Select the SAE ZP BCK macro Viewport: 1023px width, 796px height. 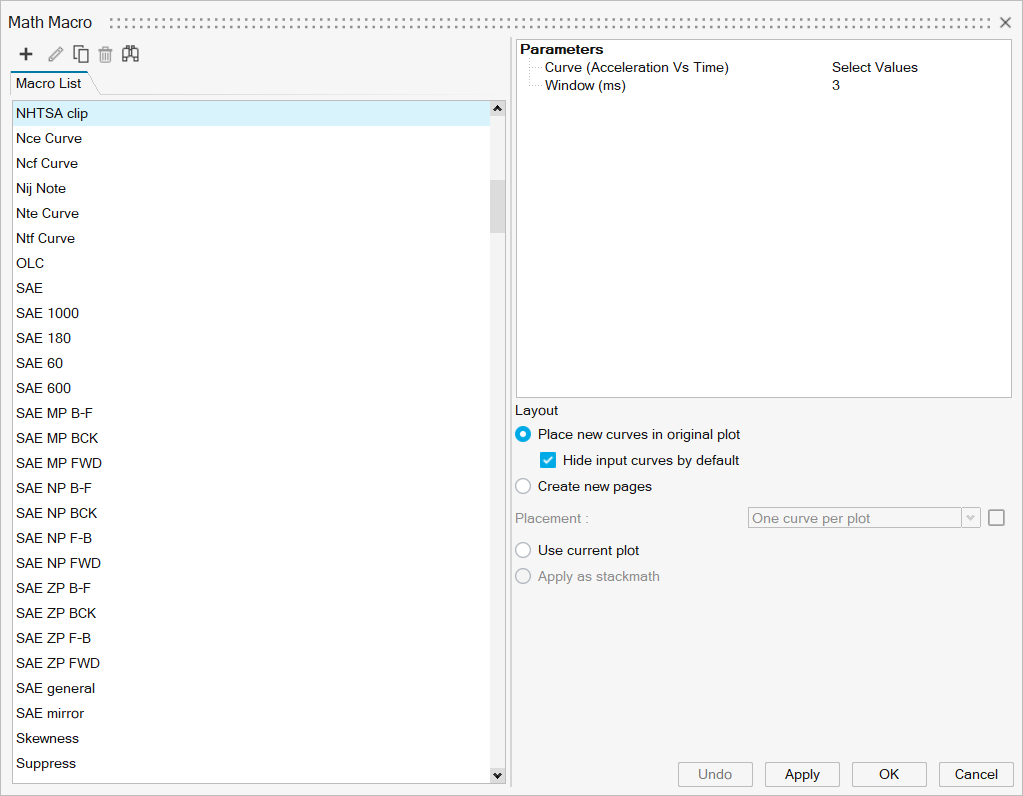tap(251, 613)
